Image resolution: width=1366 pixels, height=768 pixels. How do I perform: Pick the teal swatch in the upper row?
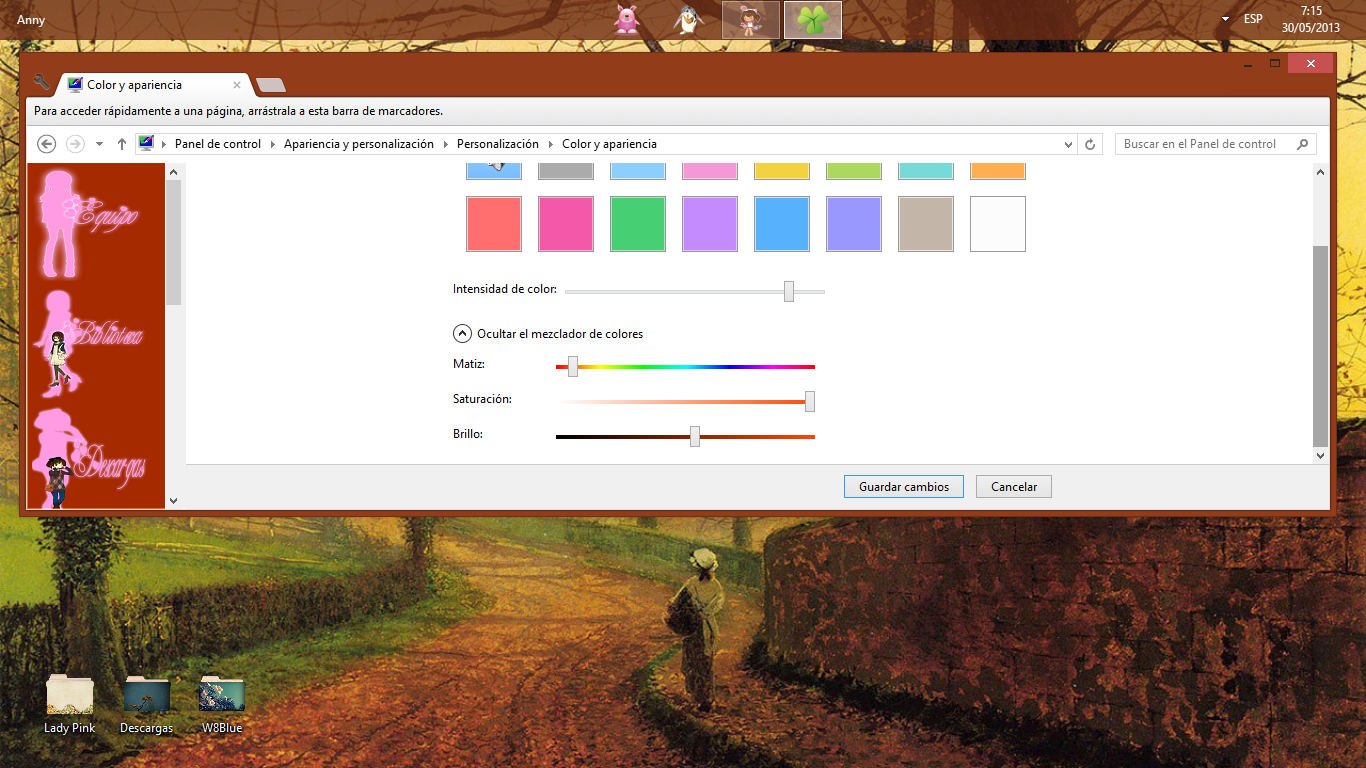(x=926, y=171)
